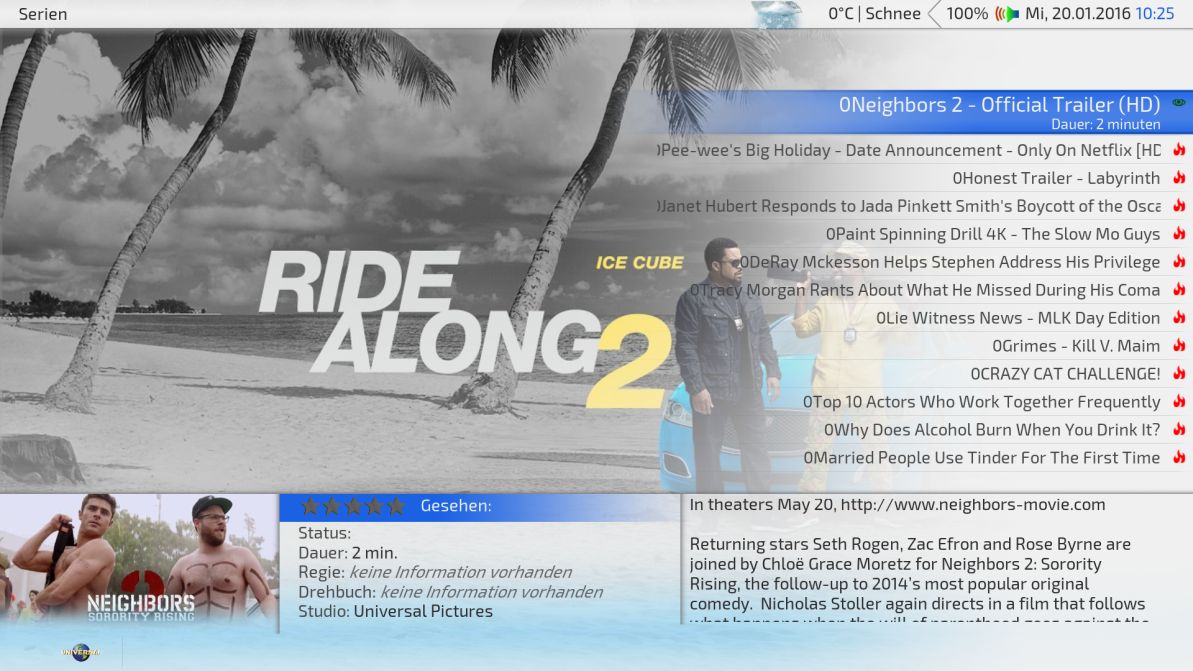Click the Dauer: 2 min. info line
The width and height of the screenshot is (1193, 671).
click(348, 552)
